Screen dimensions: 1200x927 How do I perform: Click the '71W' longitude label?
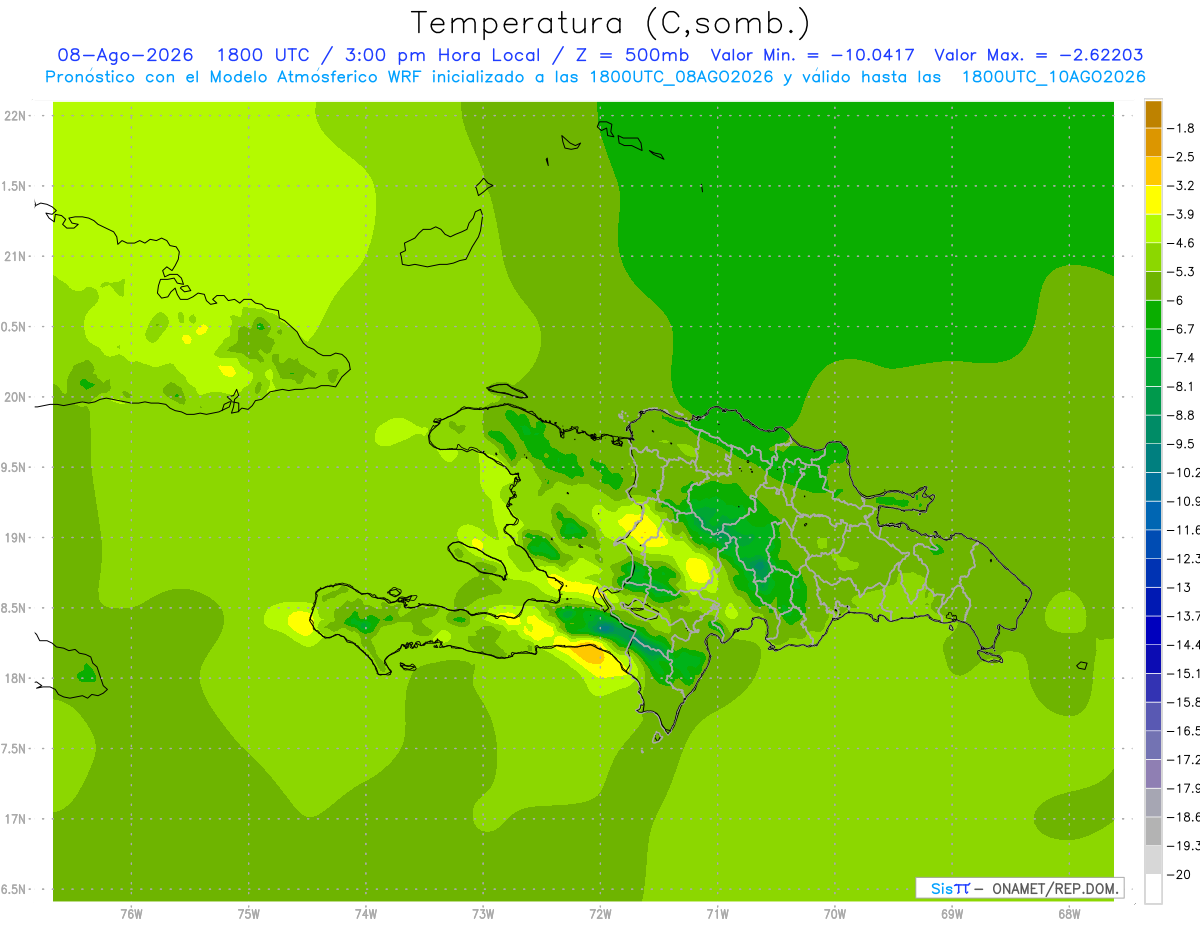click(717, 913)
